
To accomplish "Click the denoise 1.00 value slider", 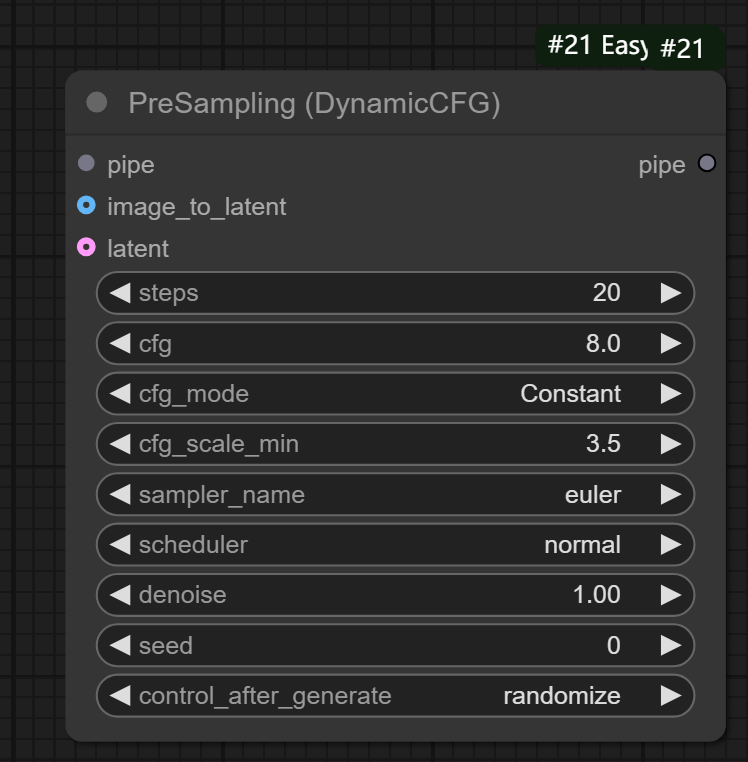I will click(x=395, y=595).
